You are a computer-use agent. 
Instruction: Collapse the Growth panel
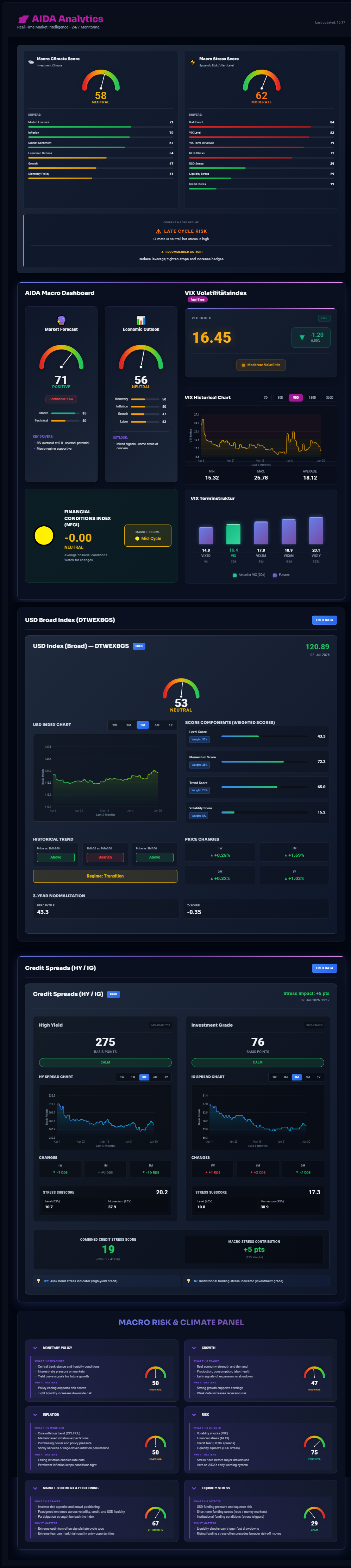pyautogui.click(x=194, y=1348)
